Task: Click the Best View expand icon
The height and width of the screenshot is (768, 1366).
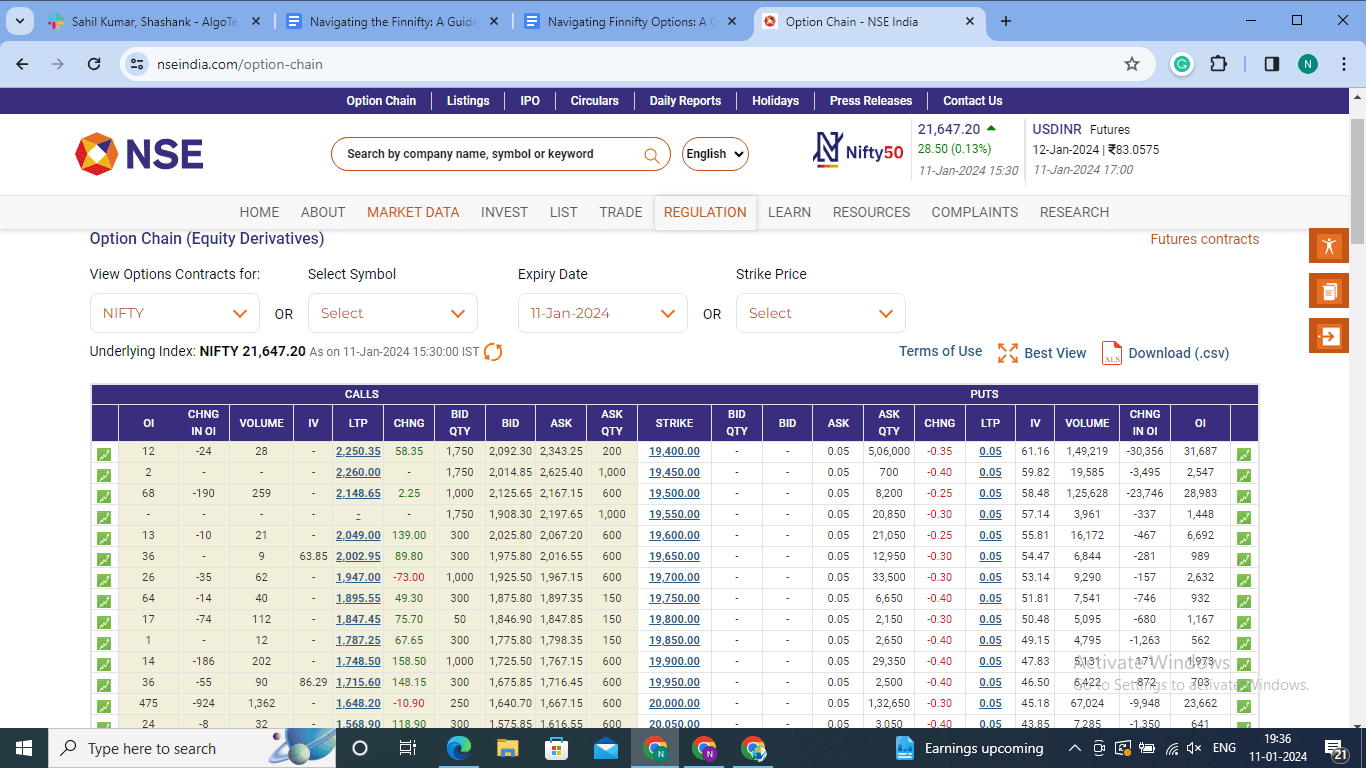Action: coord(1007,353)
